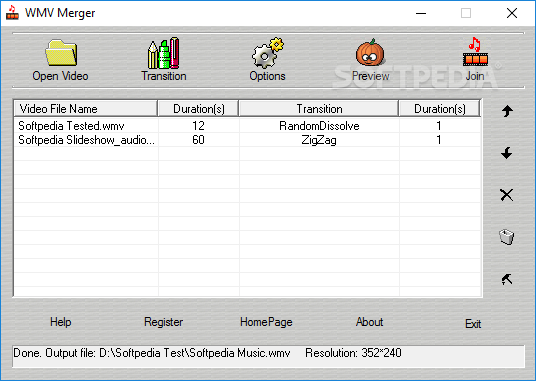The image size is (536, 381).
Task: Click the duration value 12
Action: (198, 126)
